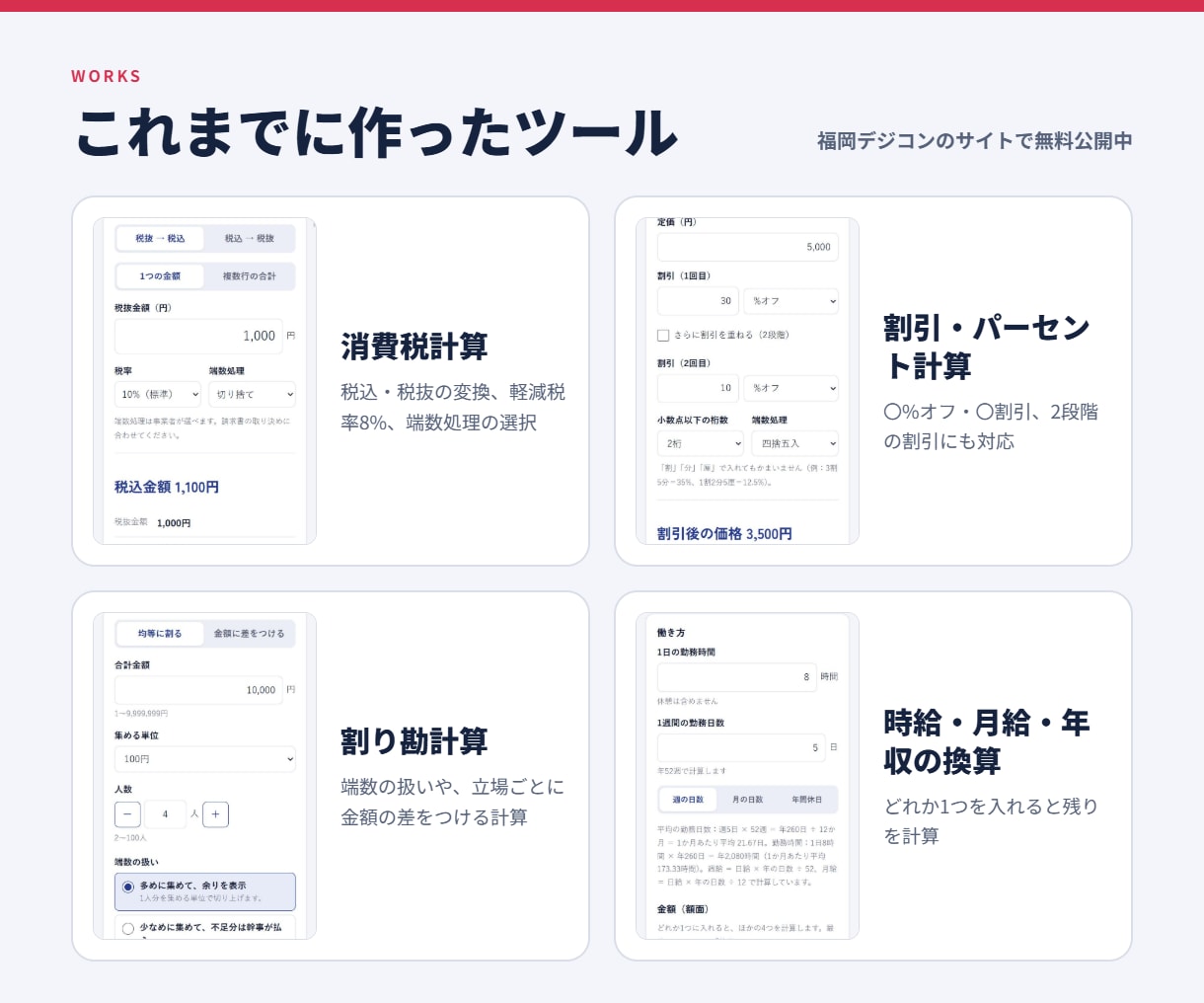The width and height of the screenshot is (1204, 1003).
Task: Click the 福岡デジコンのサイトで無料公開中 text
Action: (x=975, y=141)
